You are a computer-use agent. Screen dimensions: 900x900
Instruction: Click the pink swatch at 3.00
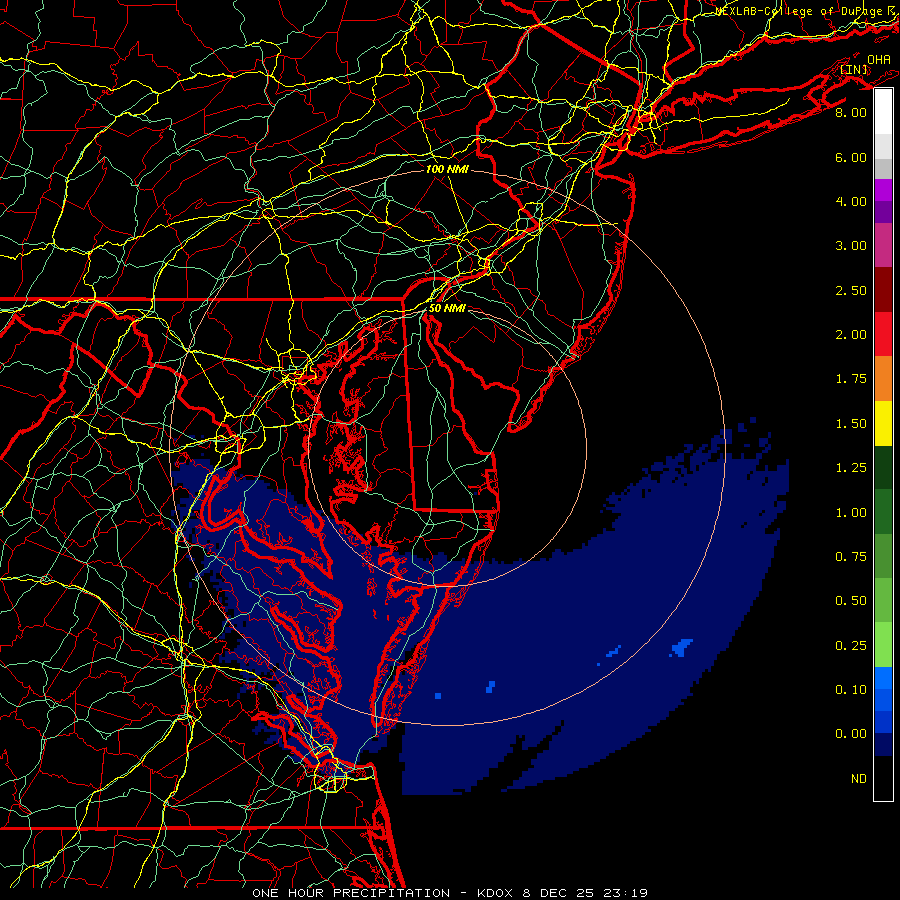click(883, 245)
